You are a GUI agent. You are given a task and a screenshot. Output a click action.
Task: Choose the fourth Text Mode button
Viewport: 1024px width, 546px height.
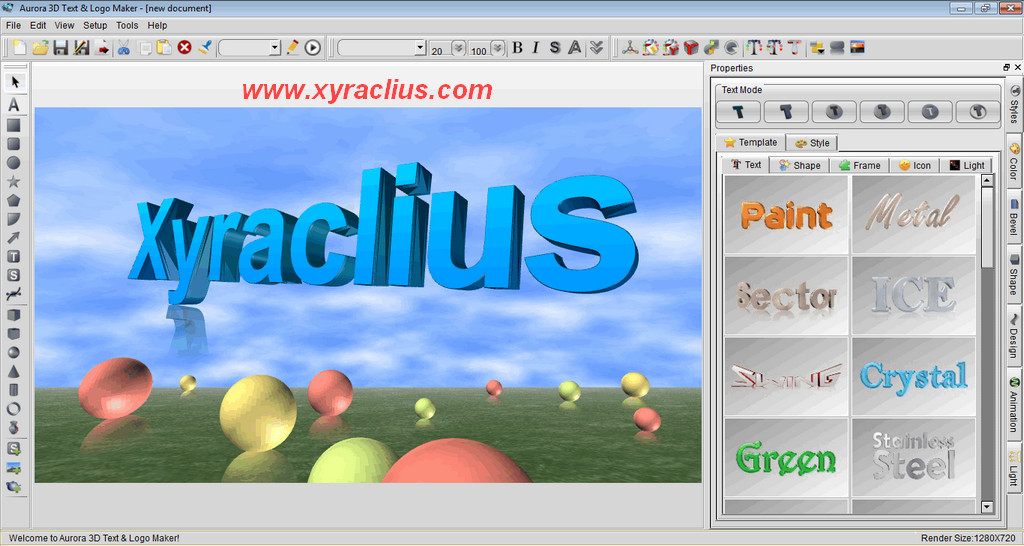point(882,112)
